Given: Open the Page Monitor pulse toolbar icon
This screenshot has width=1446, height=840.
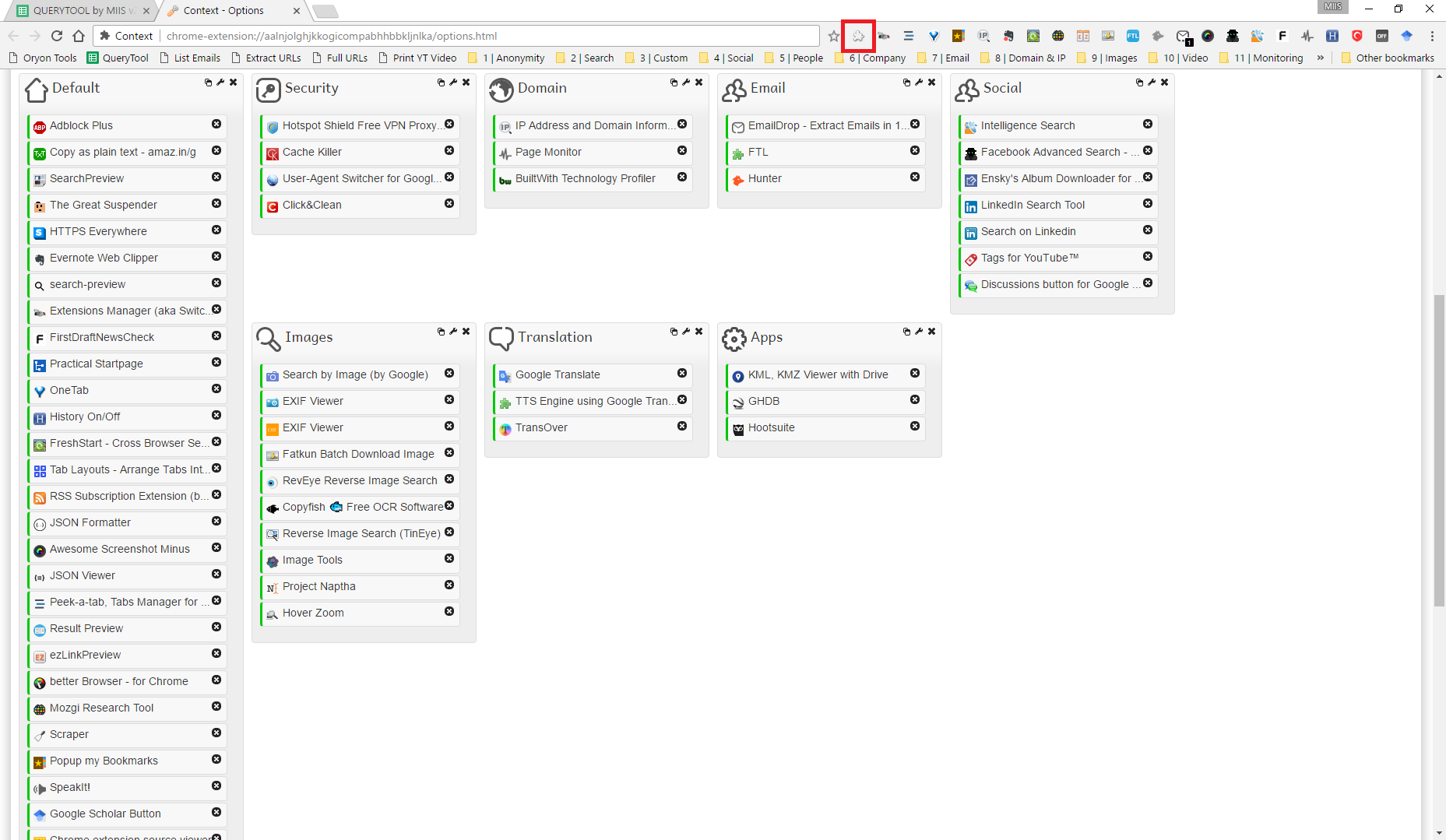Looking at the screenshot, I should pyautogui.click(x=1307, y=36).
